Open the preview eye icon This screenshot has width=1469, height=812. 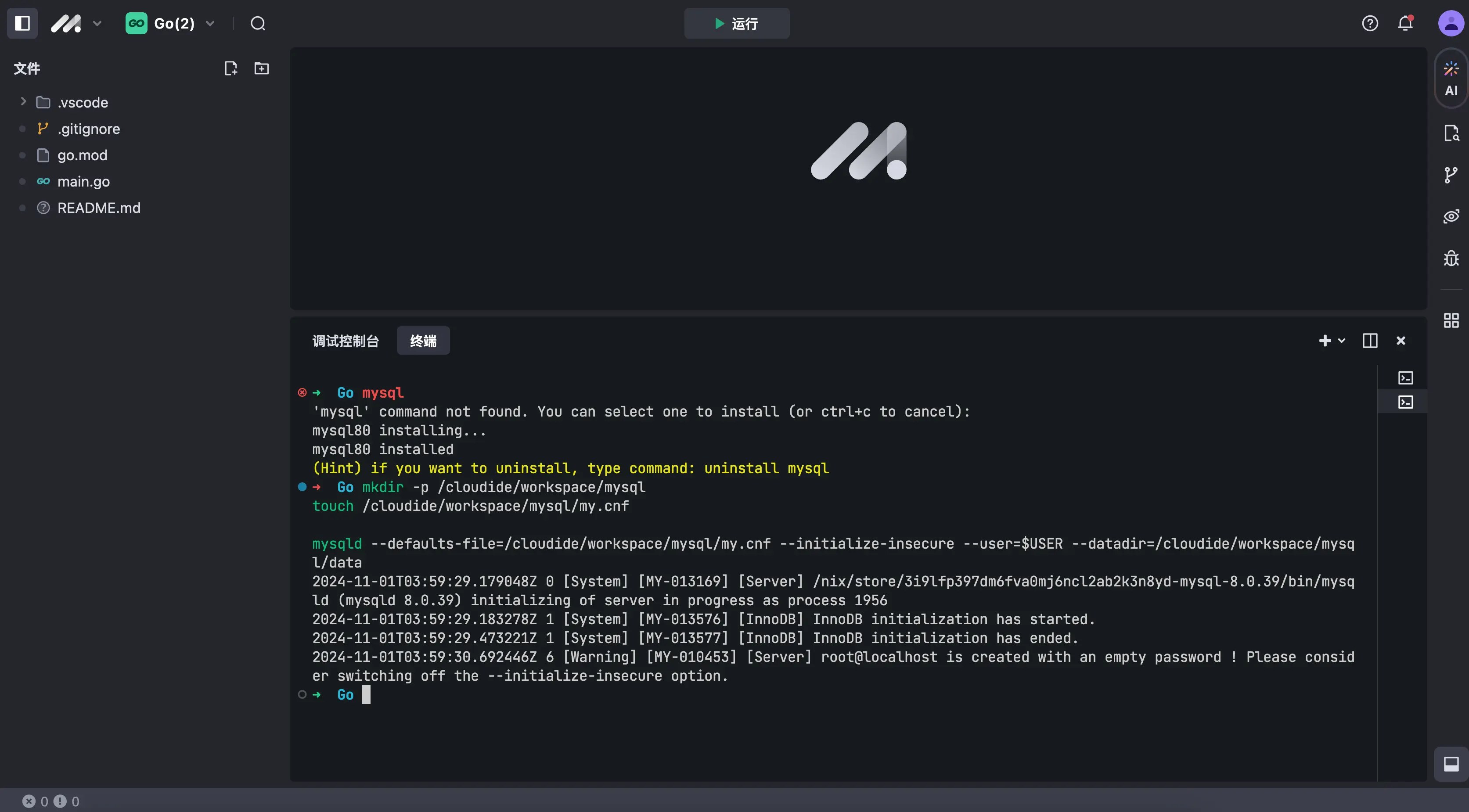click(1451, 217)
